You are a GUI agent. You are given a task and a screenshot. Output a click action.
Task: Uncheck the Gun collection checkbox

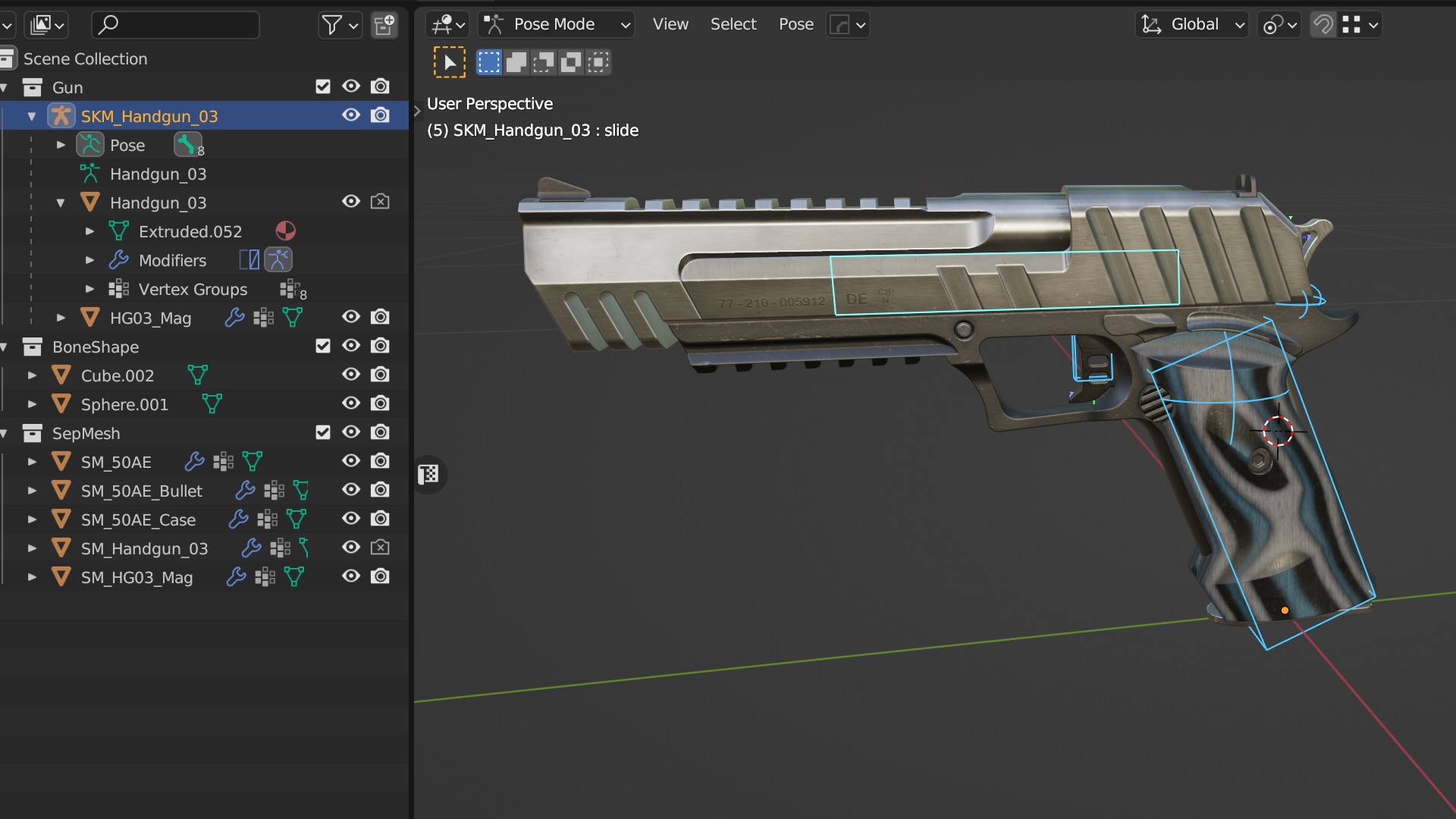[x=323, y=86]
